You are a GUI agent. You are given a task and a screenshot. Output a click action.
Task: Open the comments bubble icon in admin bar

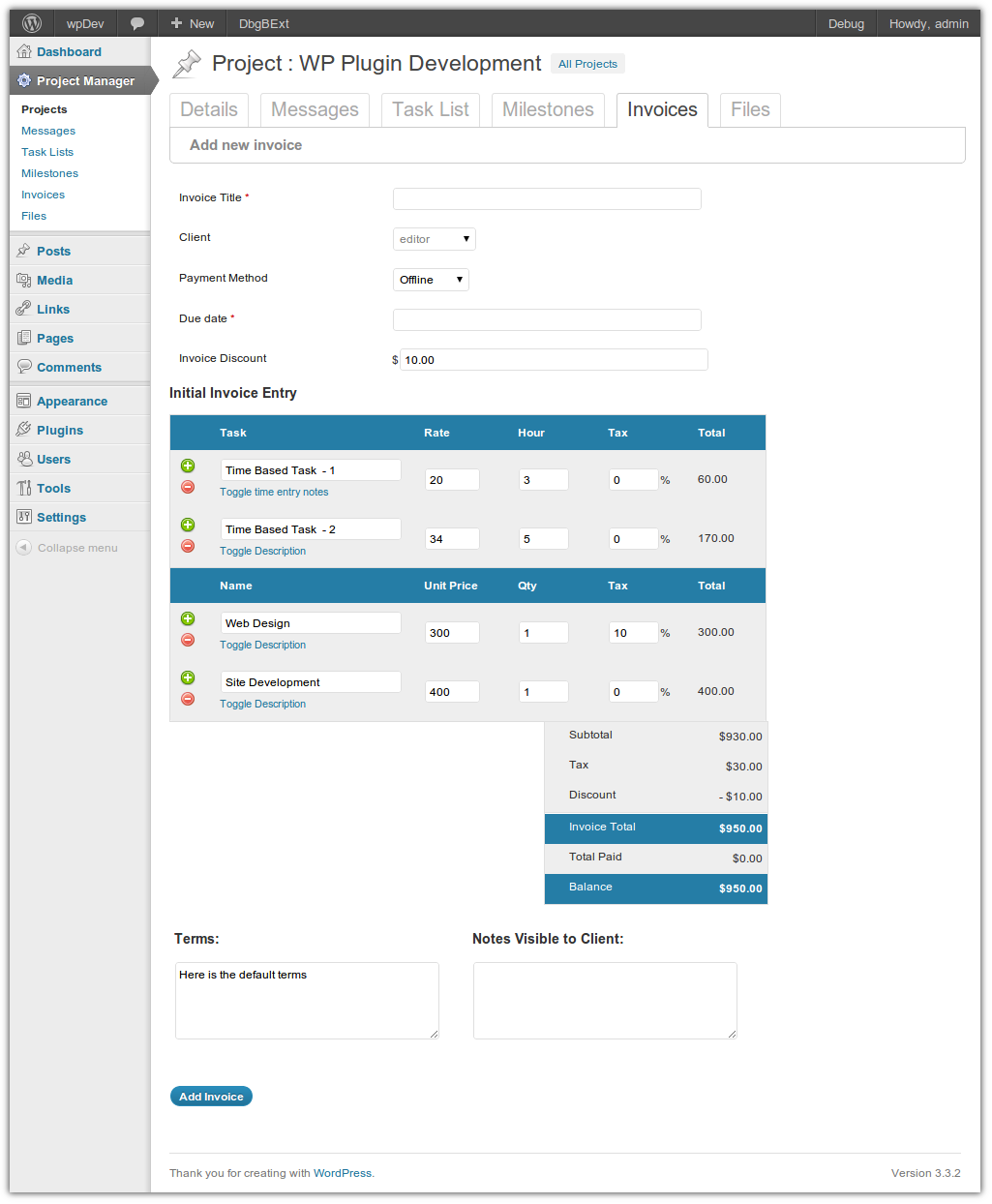pyautogui.click(x=137, y=23)
